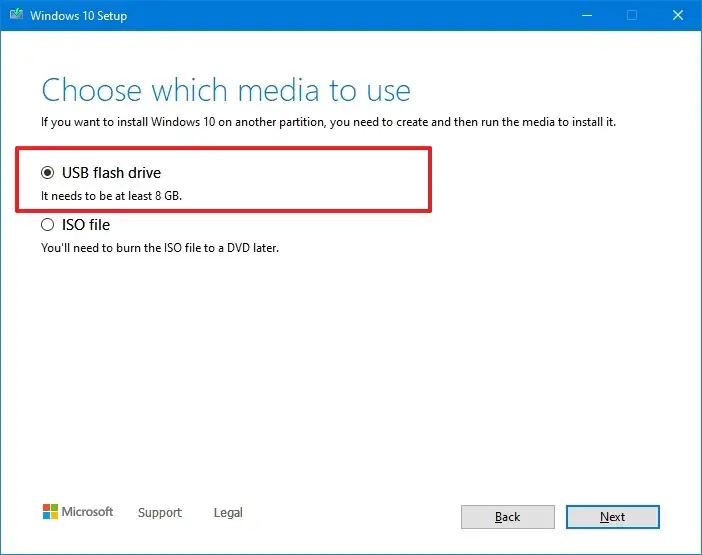Open the Legal link
Viewport: 702px width, 555px height.
point(228,513)
